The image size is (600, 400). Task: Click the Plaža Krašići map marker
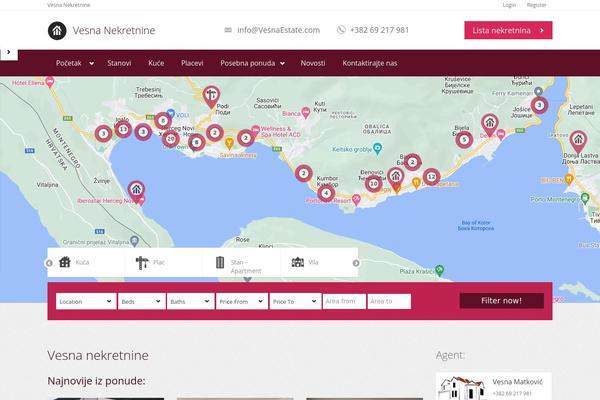[x=440, y=270]
